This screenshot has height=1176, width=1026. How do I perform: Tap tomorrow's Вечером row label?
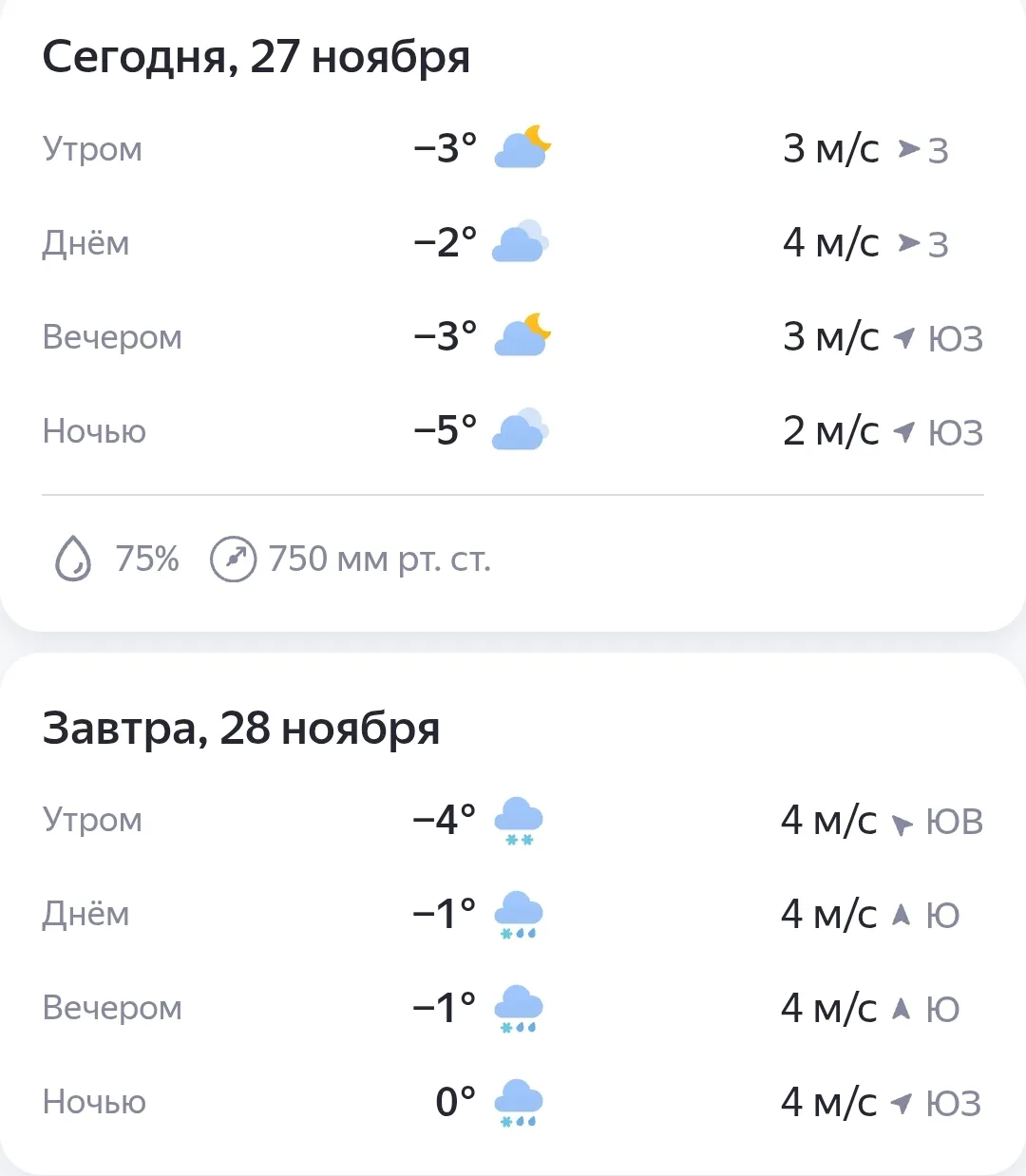[x=112, y=1008]
